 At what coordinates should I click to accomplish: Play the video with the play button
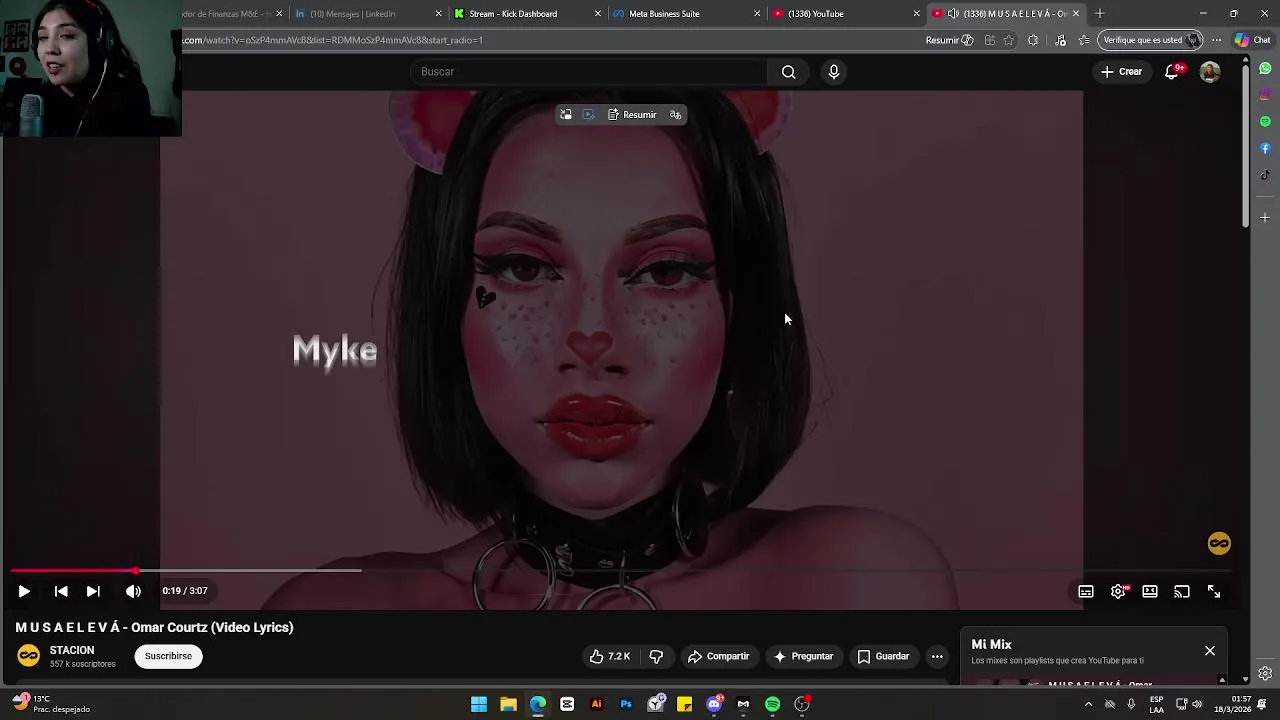click(x=24, y=591)
